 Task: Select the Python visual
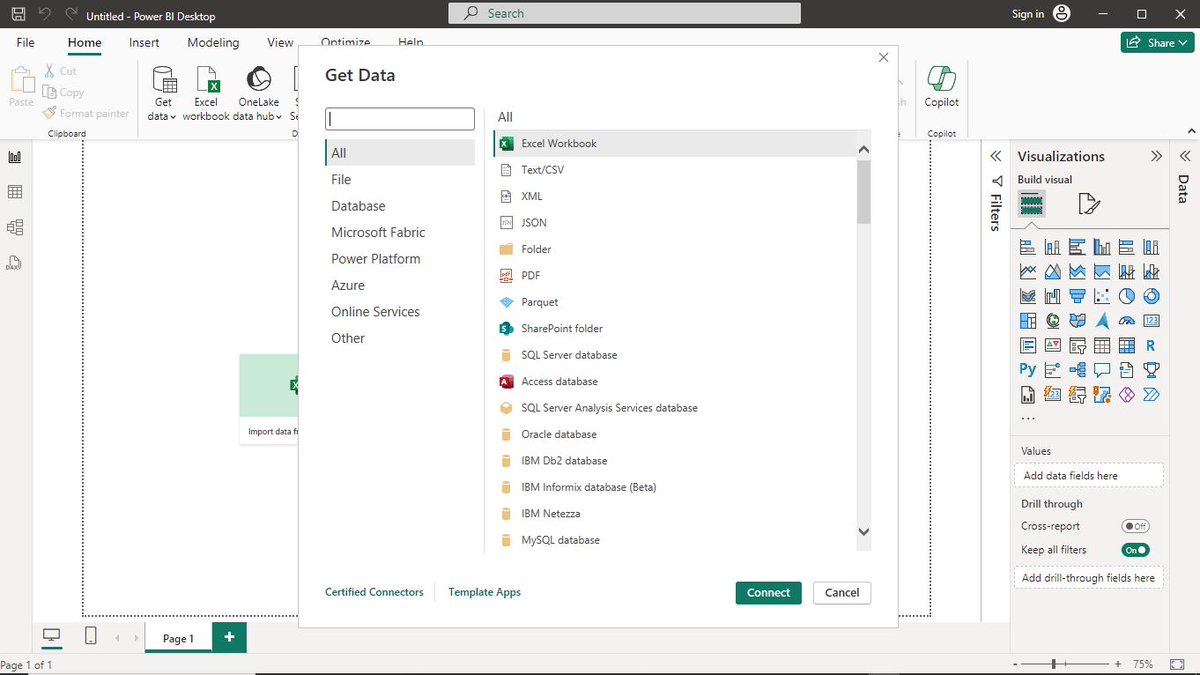1028,370
